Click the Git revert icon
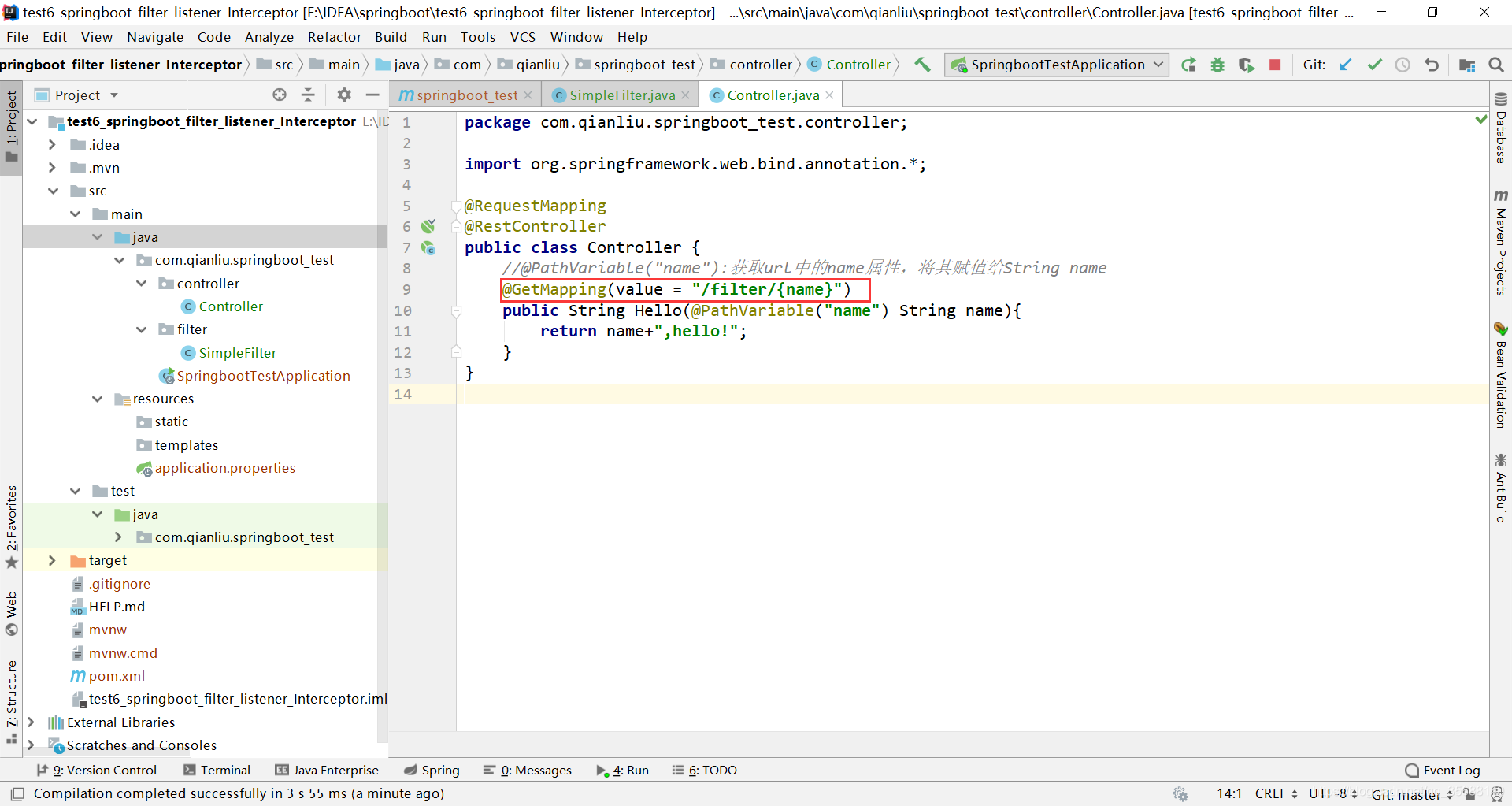Screen dimensions: 1512x806 1432,65
